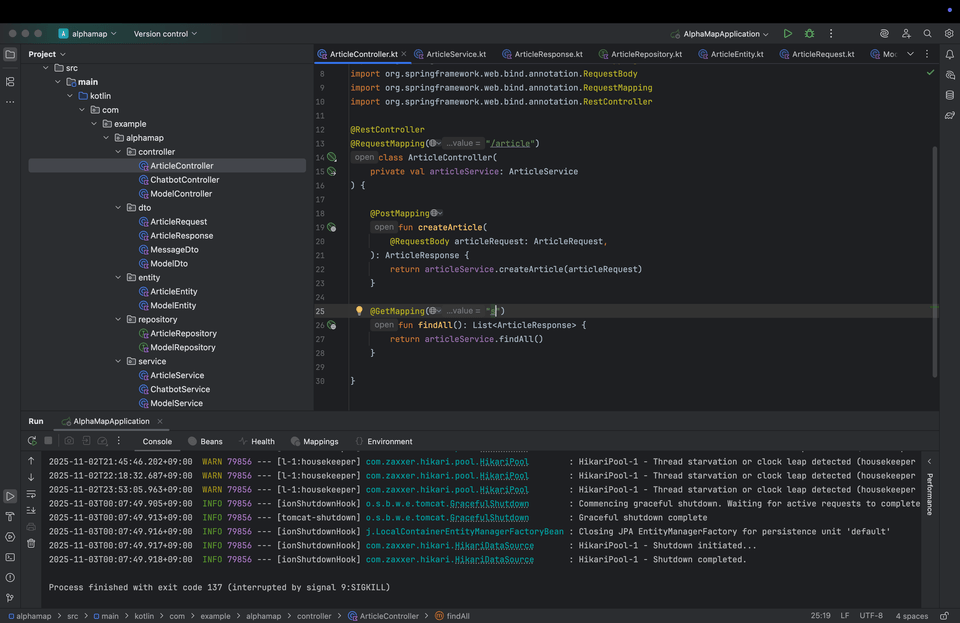Clear console output with trash icon
Screen dimensions: 960x623
[31, 543]
